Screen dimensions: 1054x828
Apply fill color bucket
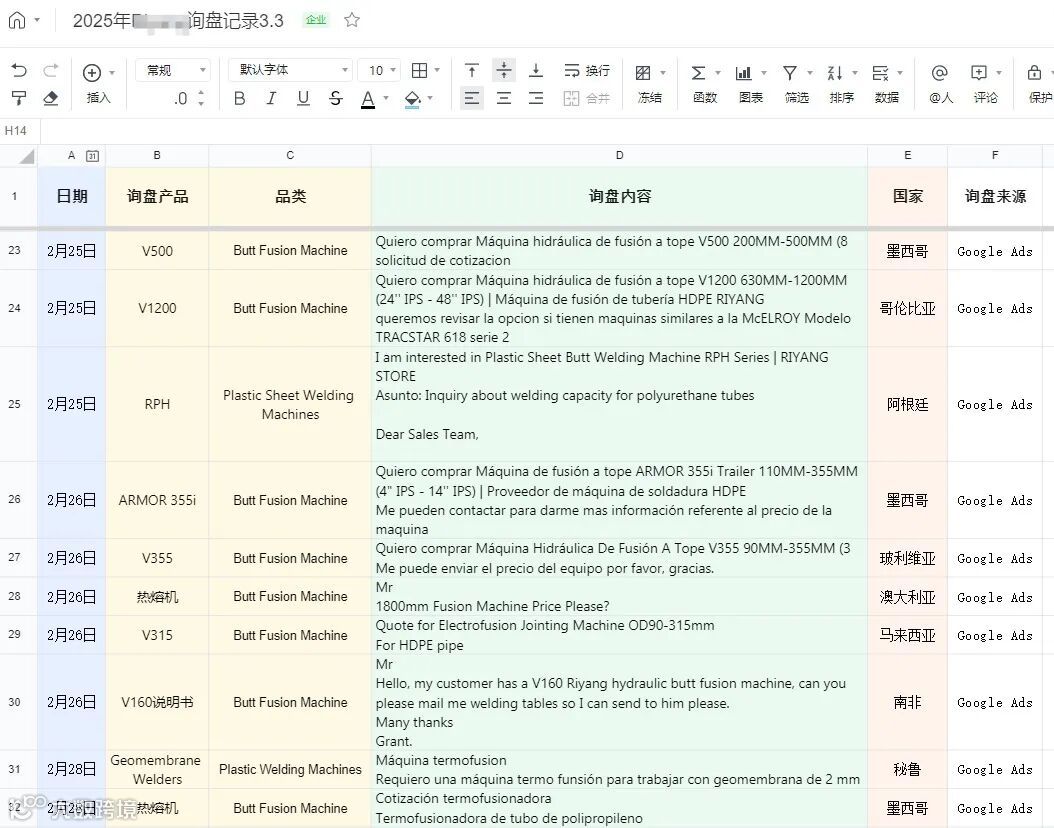[413, 99]
